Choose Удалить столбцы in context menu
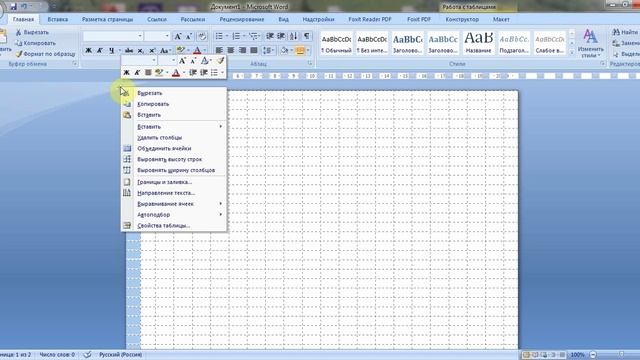 click(174, 138)
